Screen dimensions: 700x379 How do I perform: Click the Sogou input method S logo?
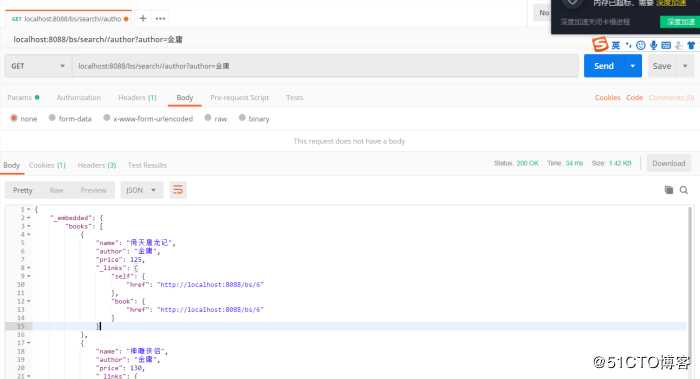click(x=600, y=44)
